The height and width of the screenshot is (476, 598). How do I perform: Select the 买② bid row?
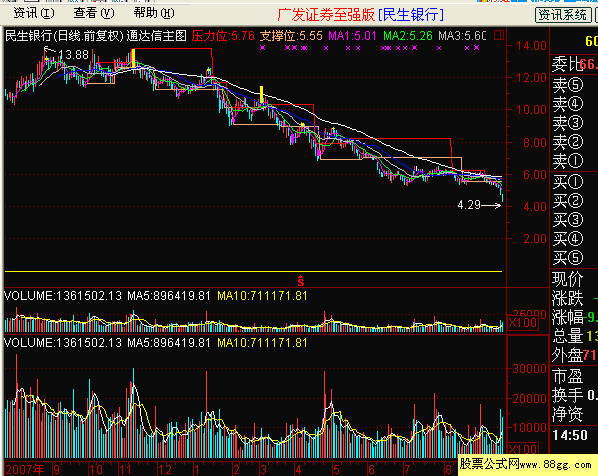point(574,201)
